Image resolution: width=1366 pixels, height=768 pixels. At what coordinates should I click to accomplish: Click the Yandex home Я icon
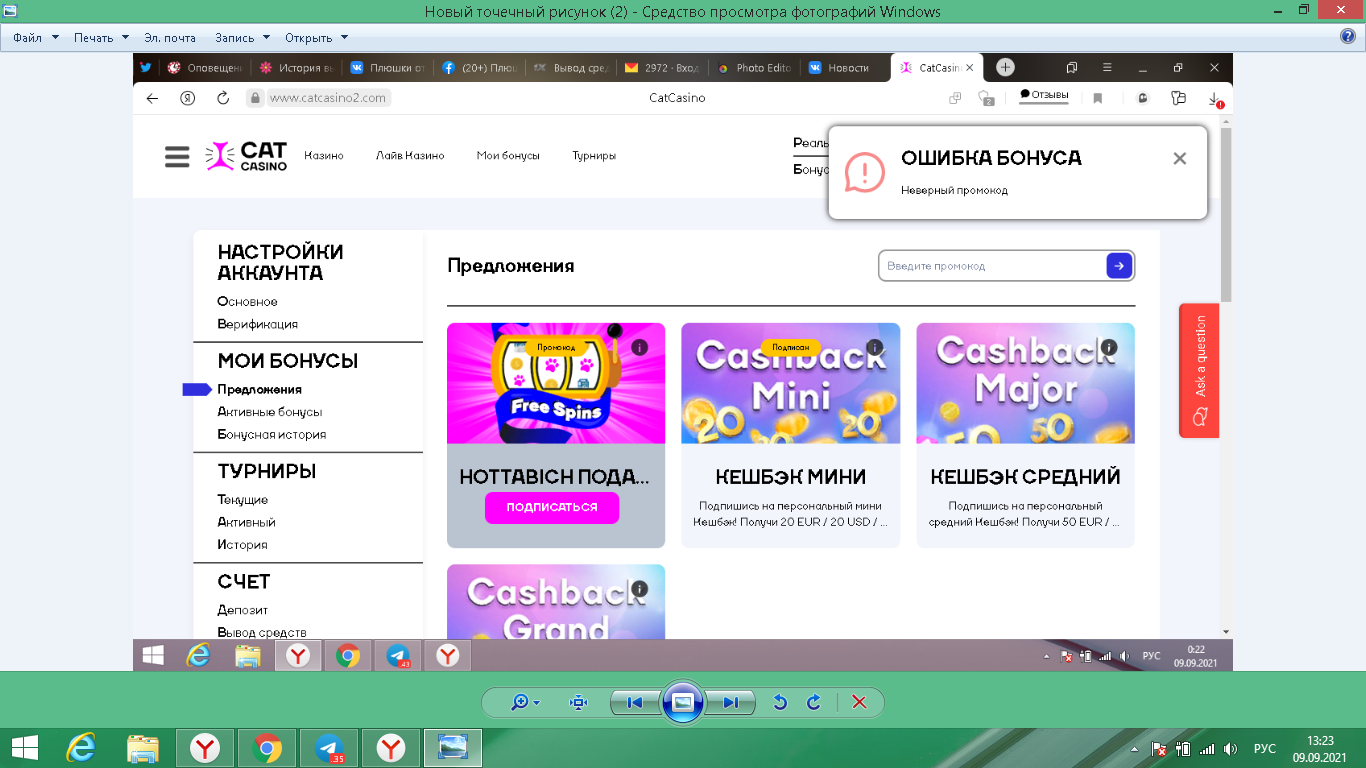187,98
